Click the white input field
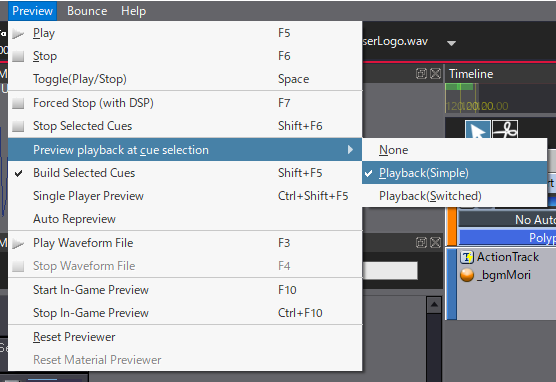556x382 pixels. coord(390,271)
